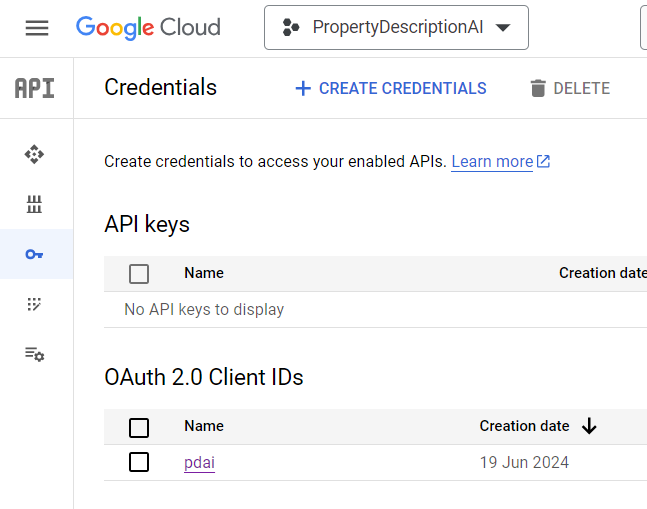647x509 pixels.
Task: Click the Delete trash button
Action: (569, 88)
